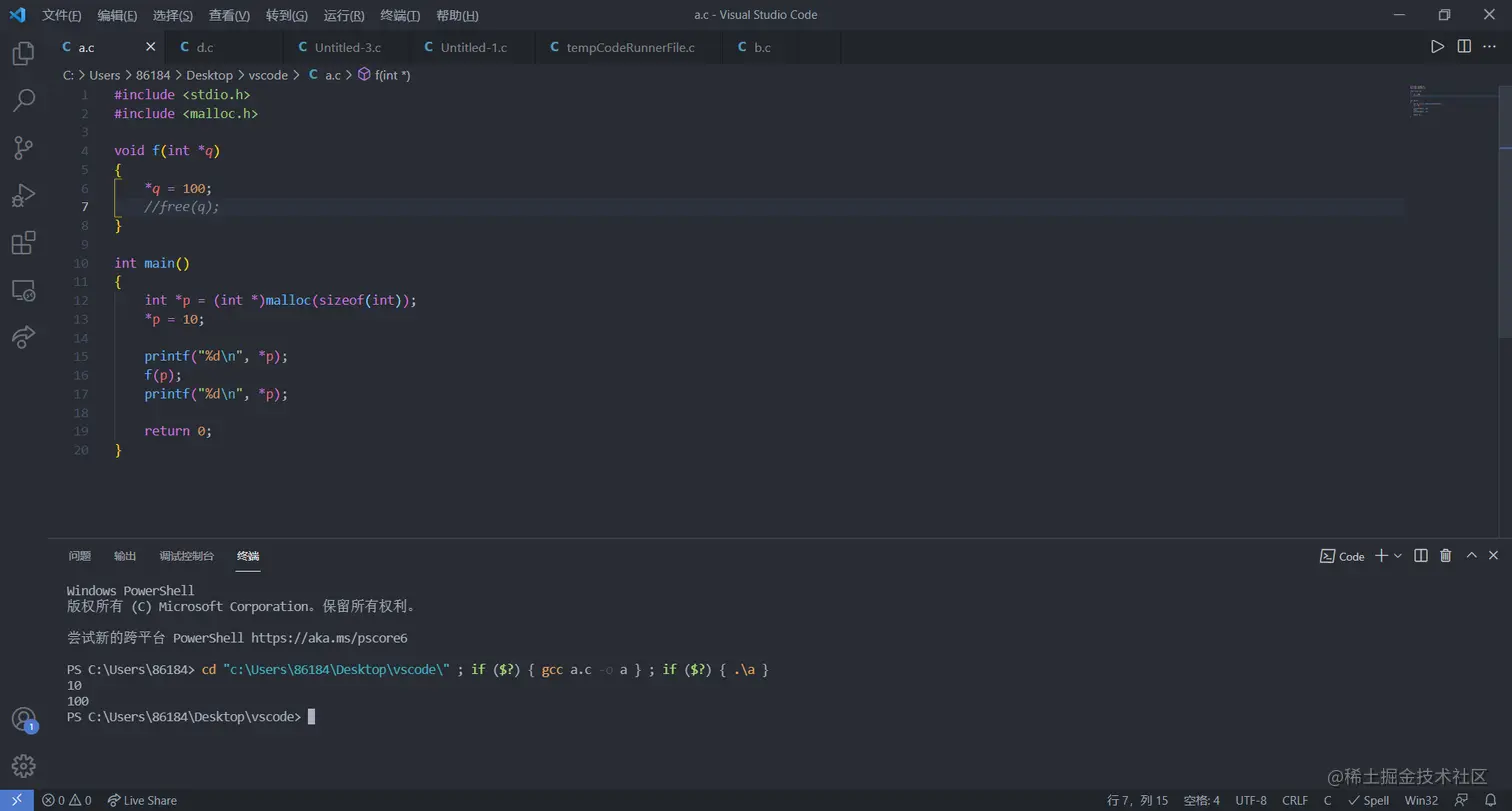Change the UTF-8 file encoding
This screenshot has height=811, width=1512.
tap(1251, 800)
